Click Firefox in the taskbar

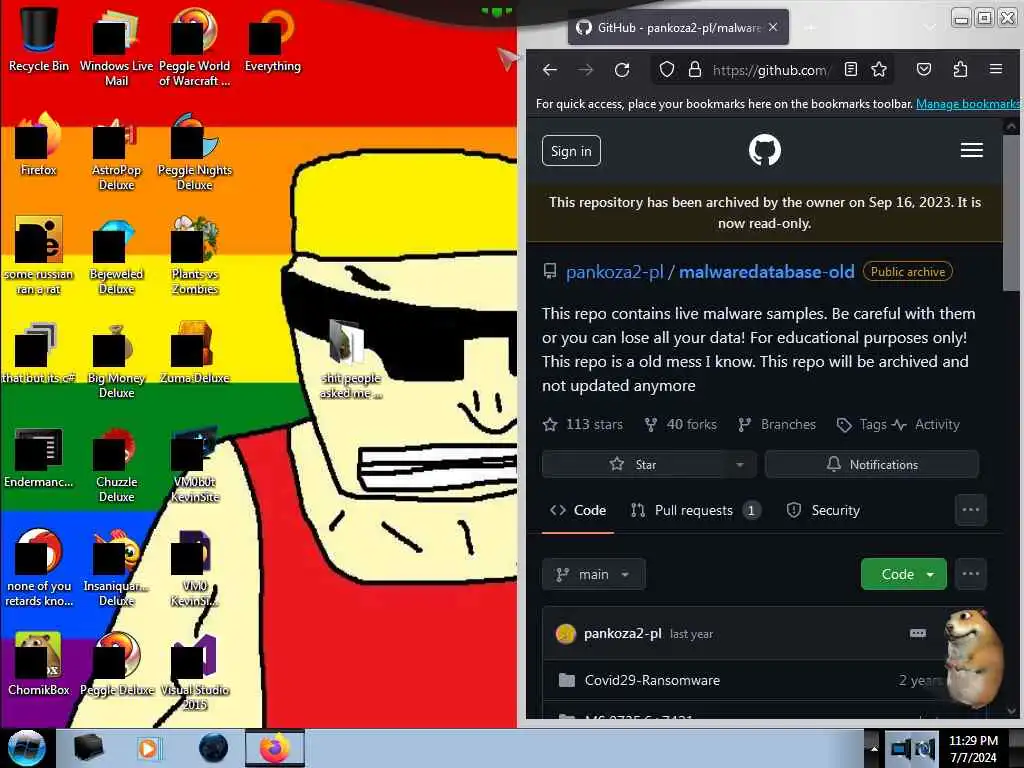pos(275,748)
